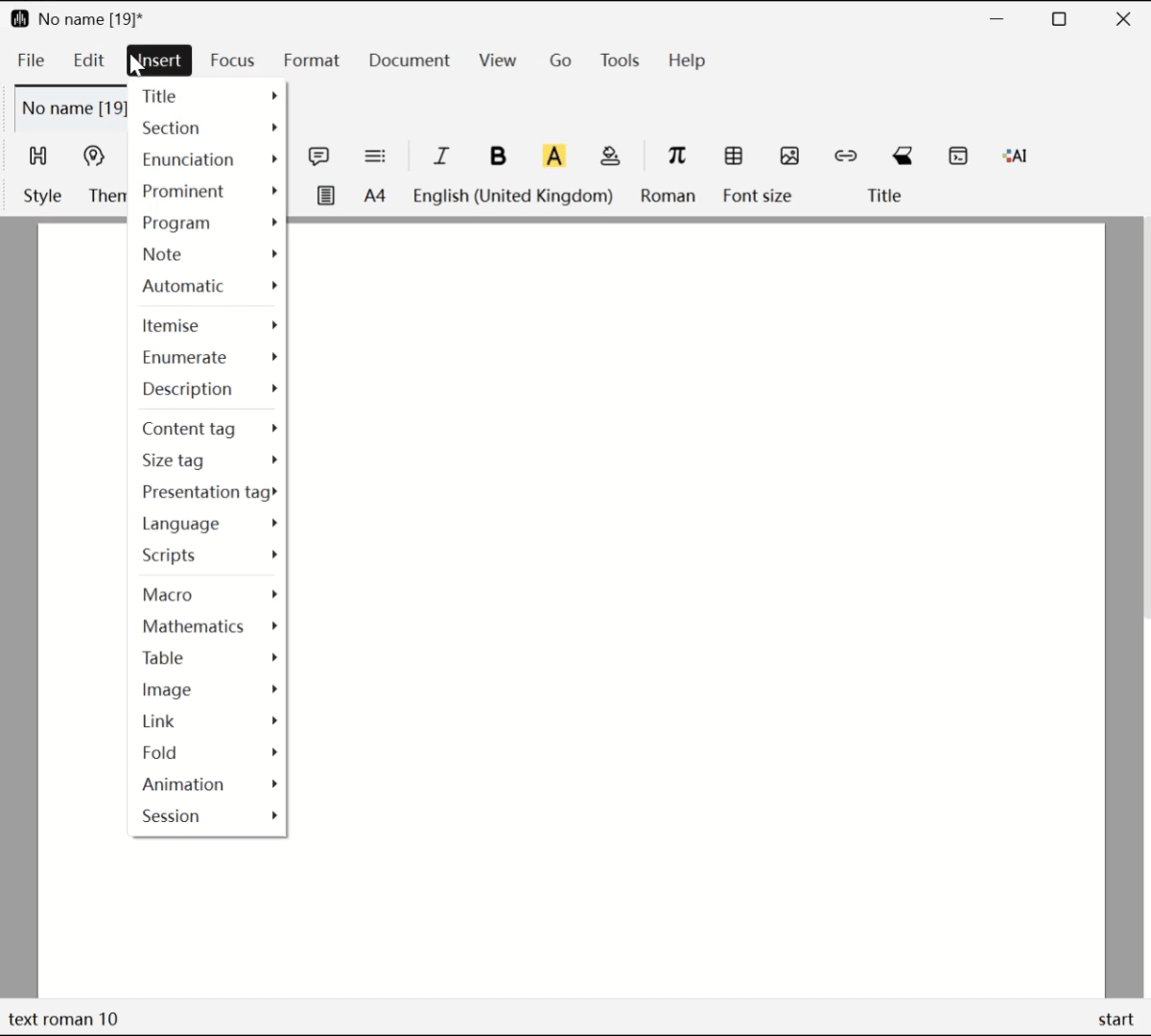The image size is (1151, 1036).
Task: Click the yellow highlighted A icon
Action: pyautogui.click(x=554, y=156)
